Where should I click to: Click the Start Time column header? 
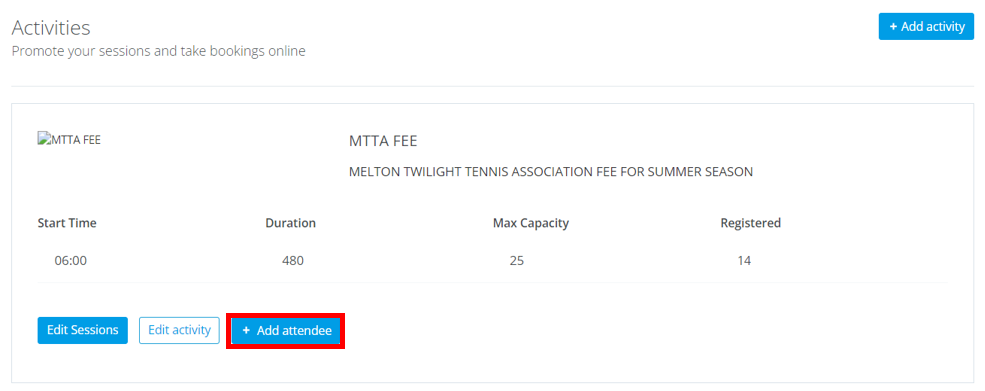pos(67,223)
